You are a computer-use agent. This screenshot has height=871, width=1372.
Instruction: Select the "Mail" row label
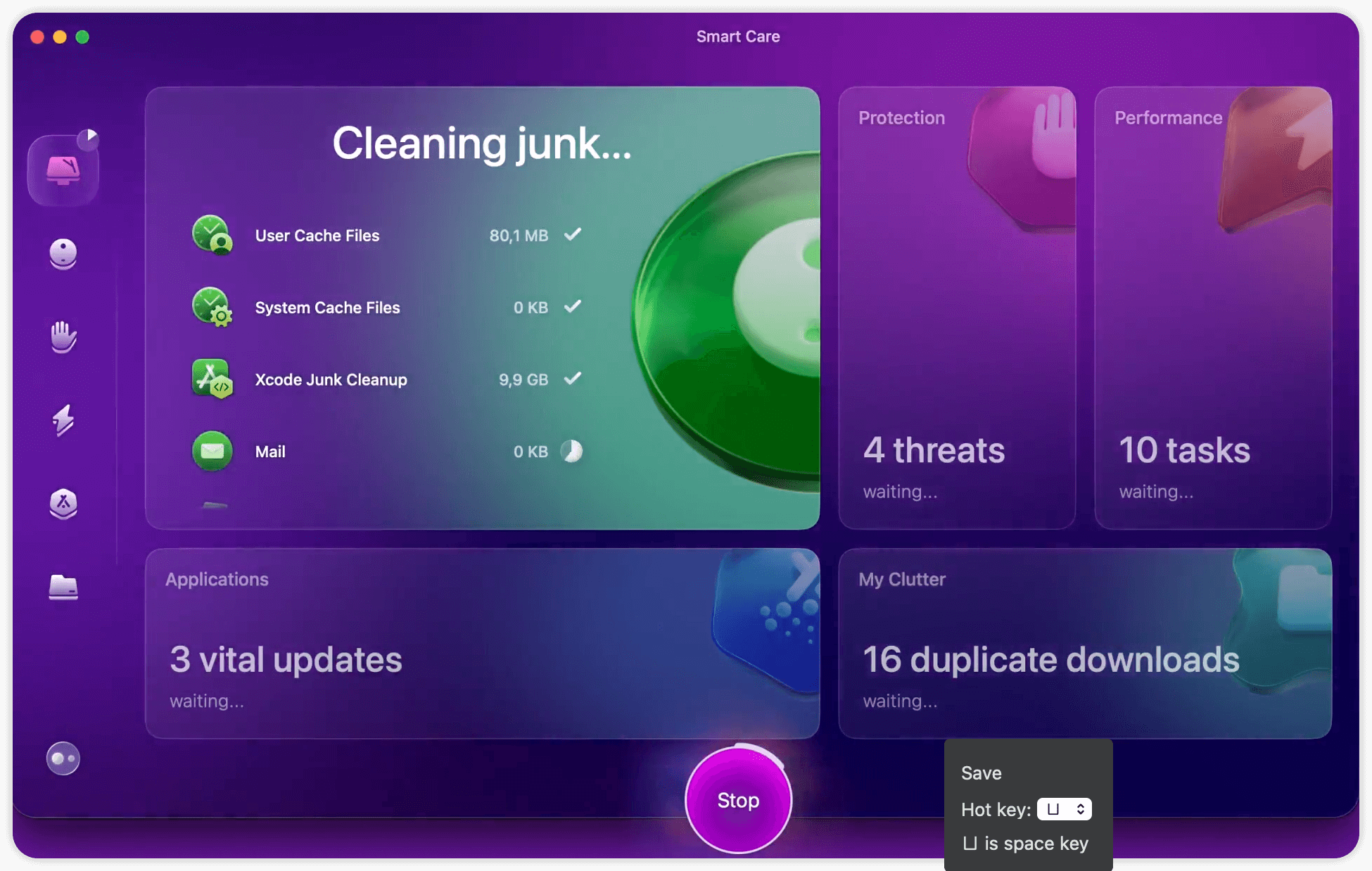pyautogui.click(x=270, y=452)
